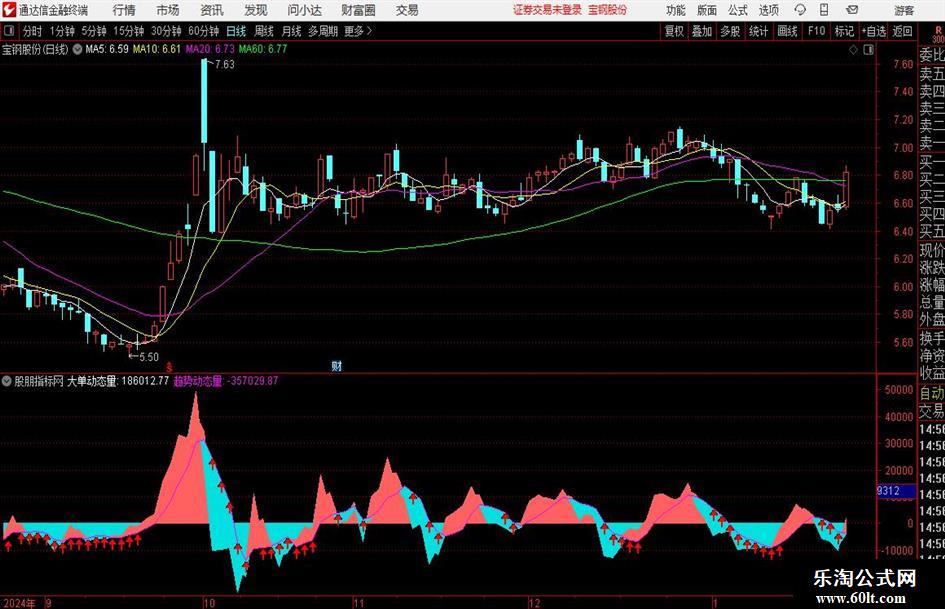The width and height of the screenshot is (945, 609).
Task: Open the 选项 menu
Action: (x=769, y=10)
